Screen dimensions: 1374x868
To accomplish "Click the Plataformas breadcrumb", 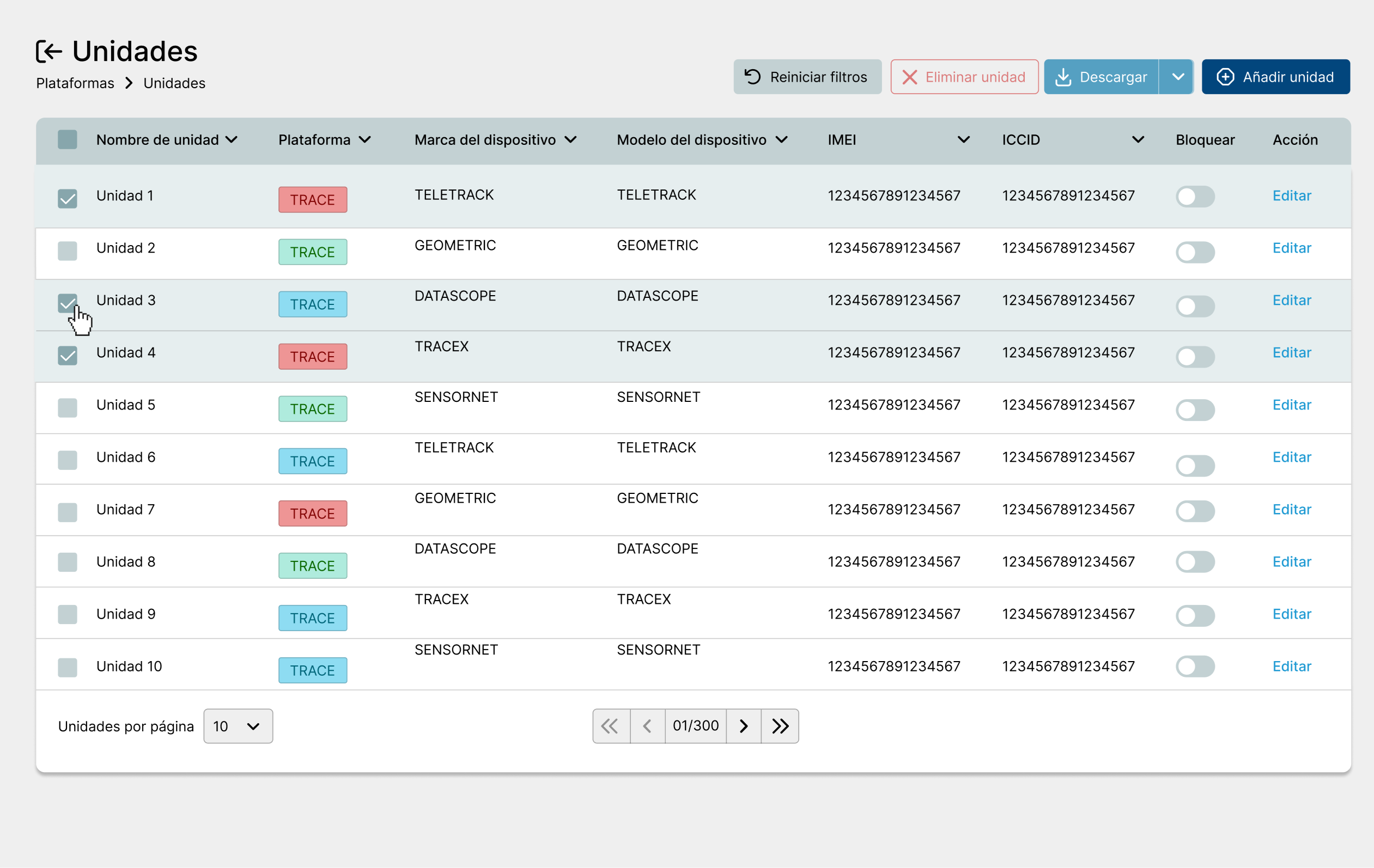I will pos(75,83).
